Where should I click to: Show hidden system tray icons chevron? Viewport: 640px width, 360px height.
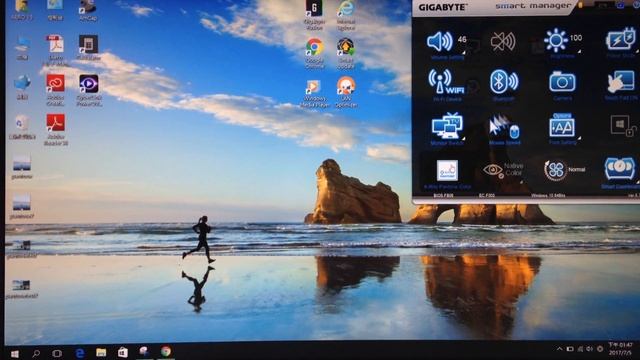tap(559, 349)
